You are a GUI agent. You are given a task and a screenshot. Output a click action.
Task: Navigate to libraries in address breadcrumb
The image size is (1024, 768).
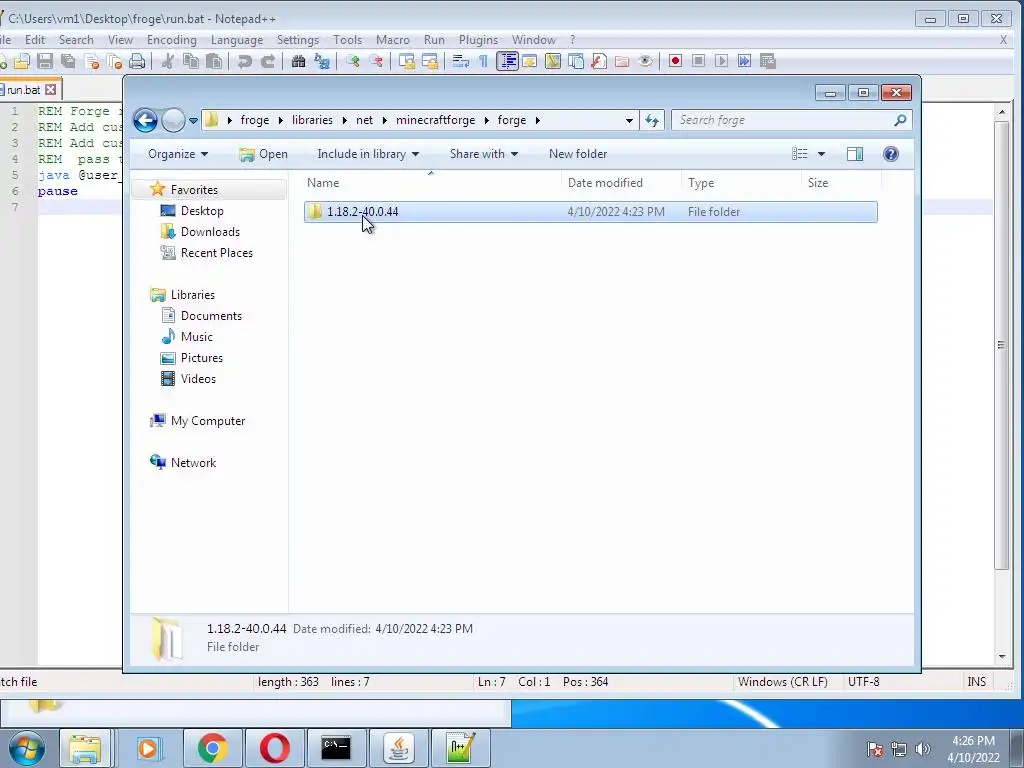point(312,120)
